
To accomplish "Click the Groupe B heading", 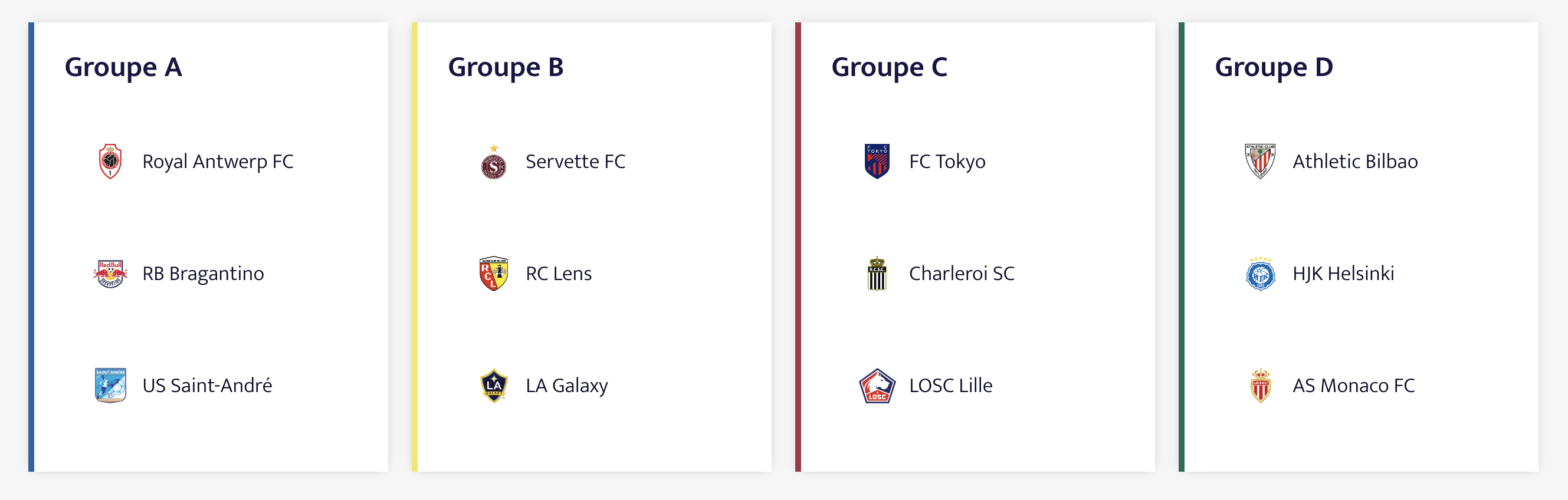I will 506,67.
